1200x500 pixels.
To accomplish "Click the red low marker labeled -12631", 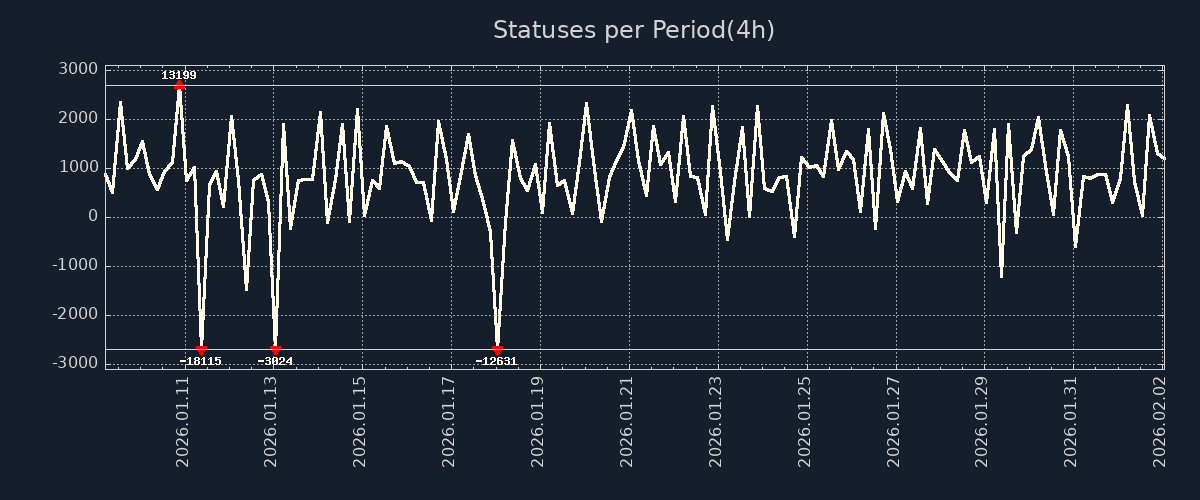I will 497,350.
